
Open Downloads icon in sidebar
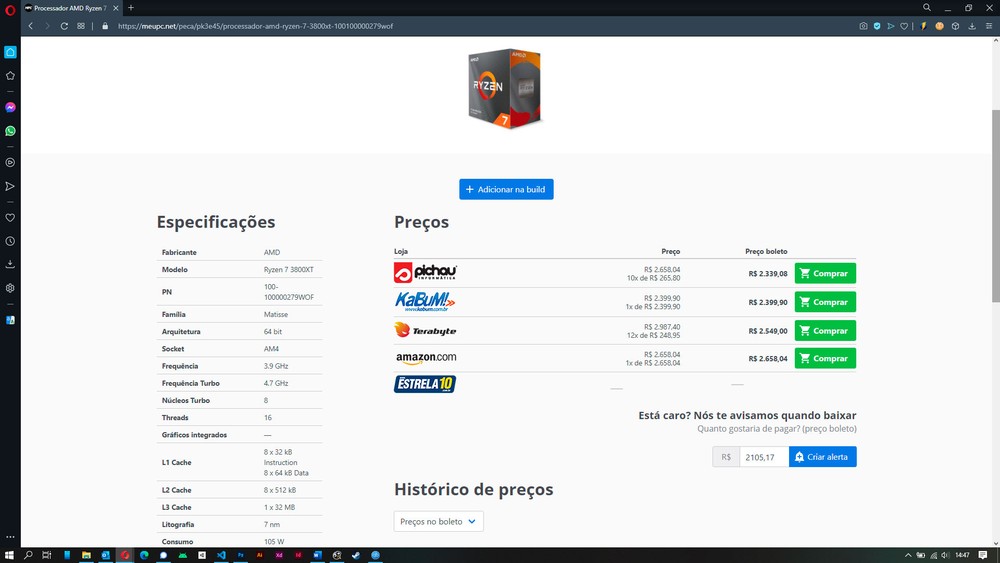coord(10,264)
